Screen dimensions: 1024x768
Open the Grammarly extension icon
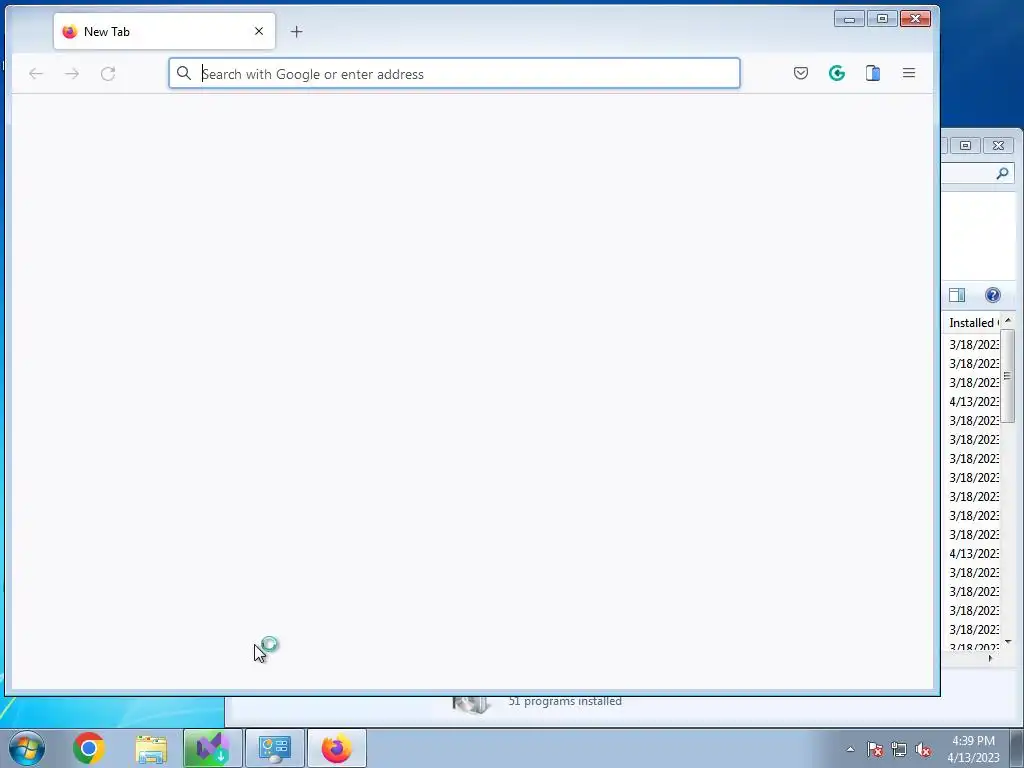(837, 73)
